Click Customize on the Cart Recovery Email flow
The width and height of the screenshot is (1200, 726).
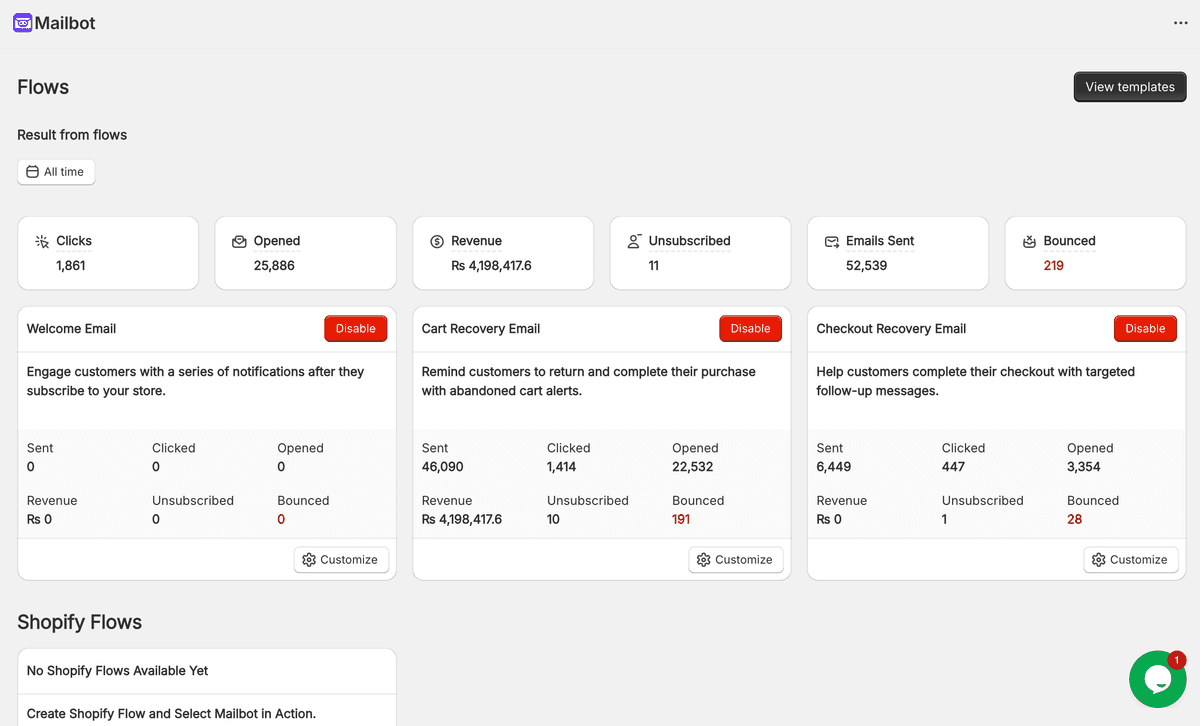tap(735, 560)
